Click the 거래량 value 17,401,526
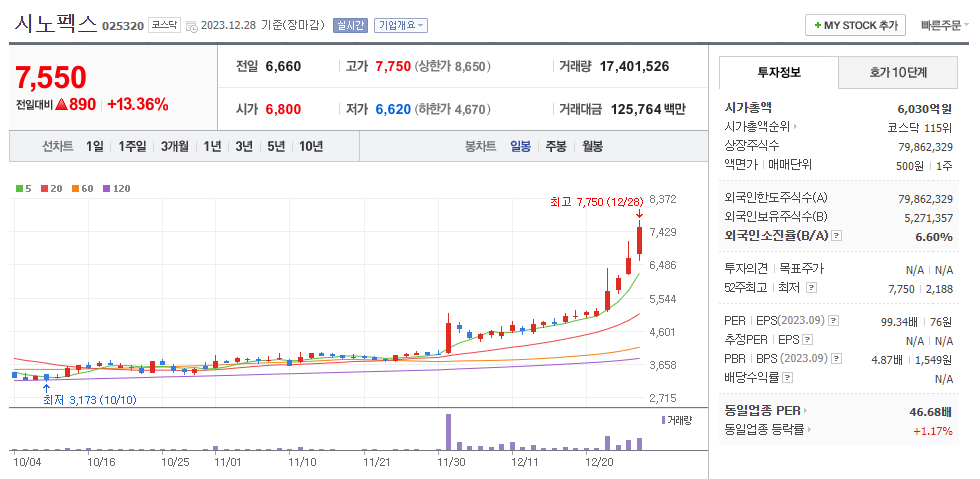The height and width of the screenshot is (479, 980). click(x=634, y=66)
